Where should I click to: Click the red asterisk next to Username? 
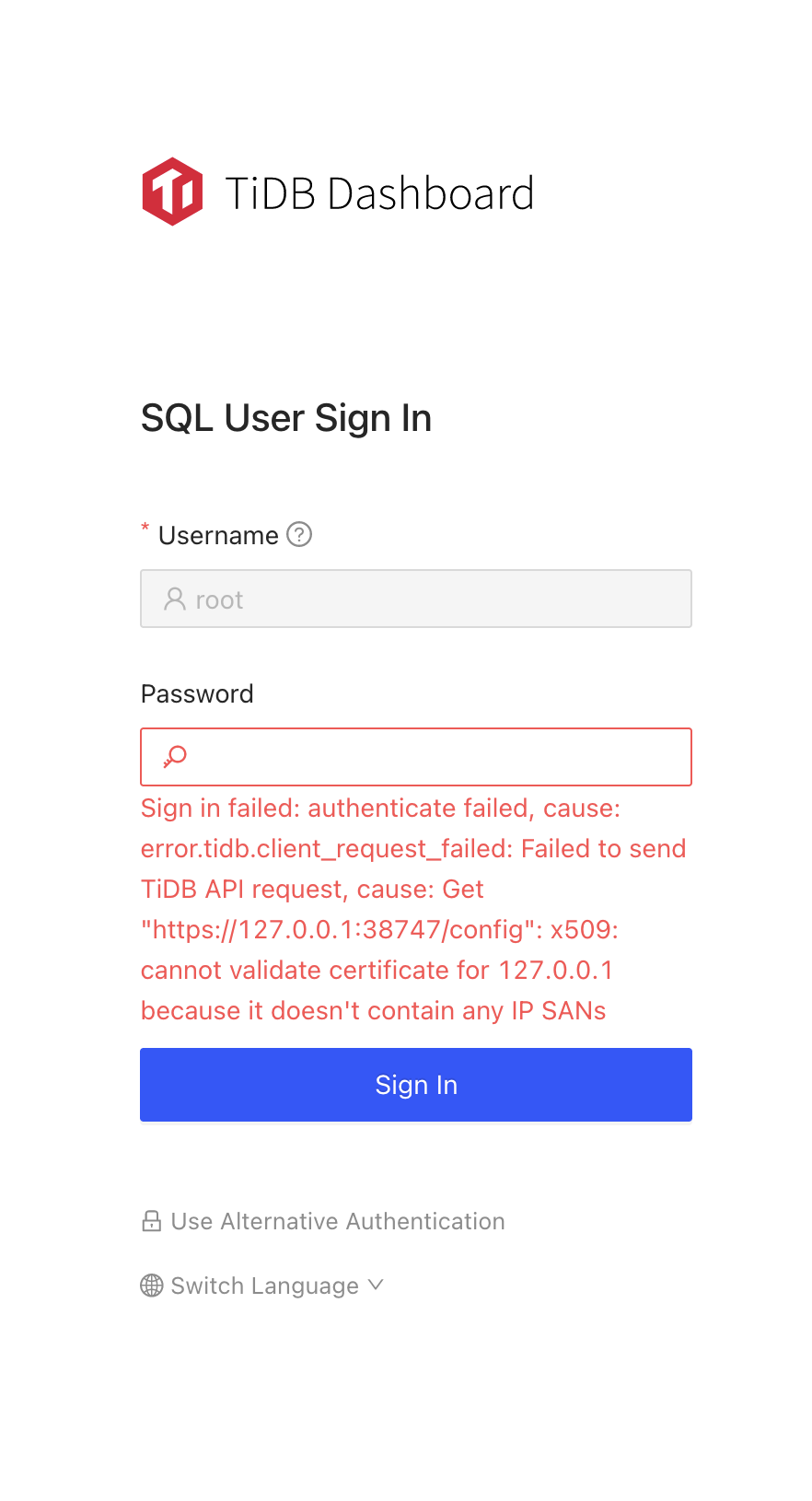click(145, 529)
